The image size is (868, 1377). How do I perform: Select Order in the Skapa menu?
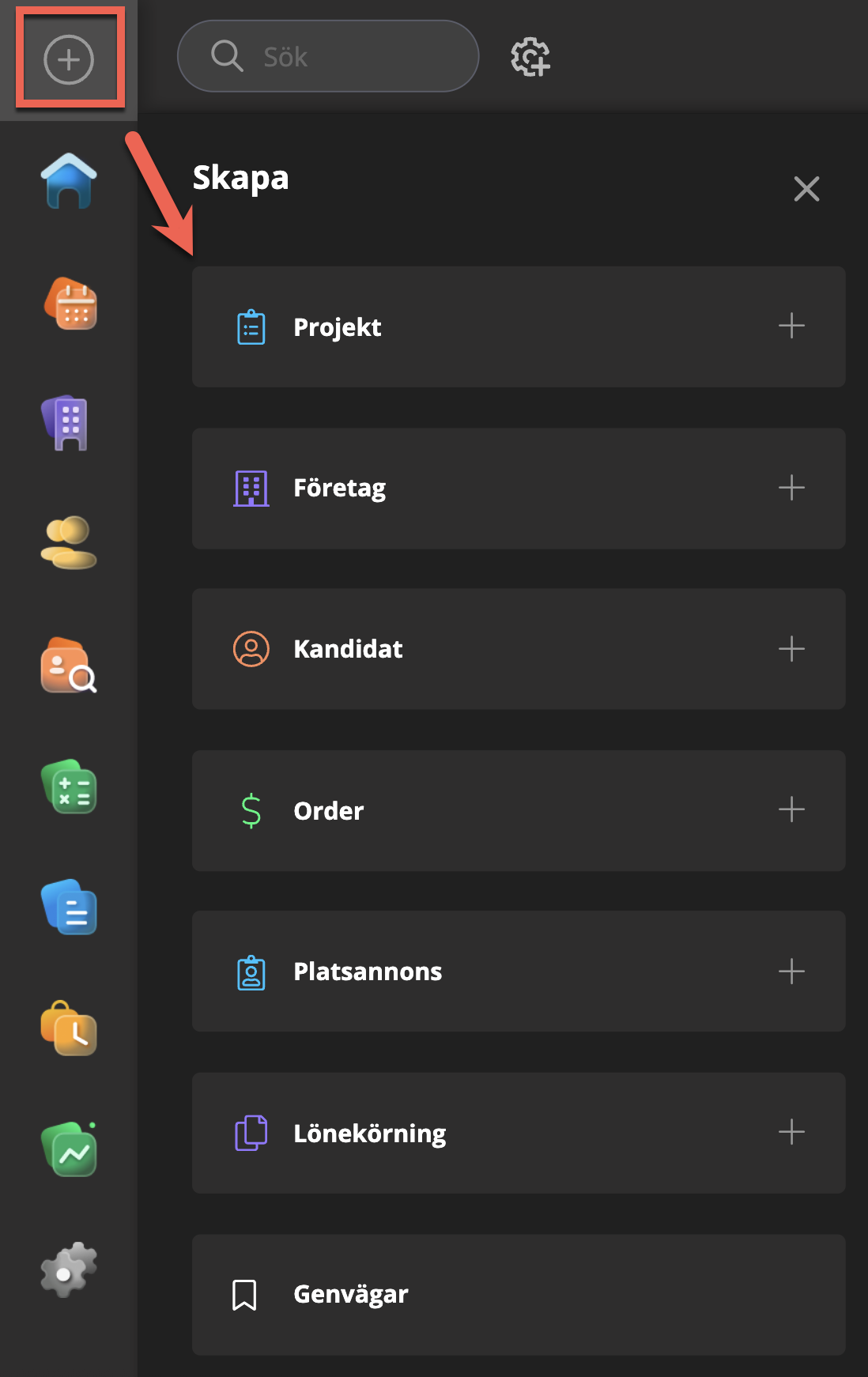329,811
